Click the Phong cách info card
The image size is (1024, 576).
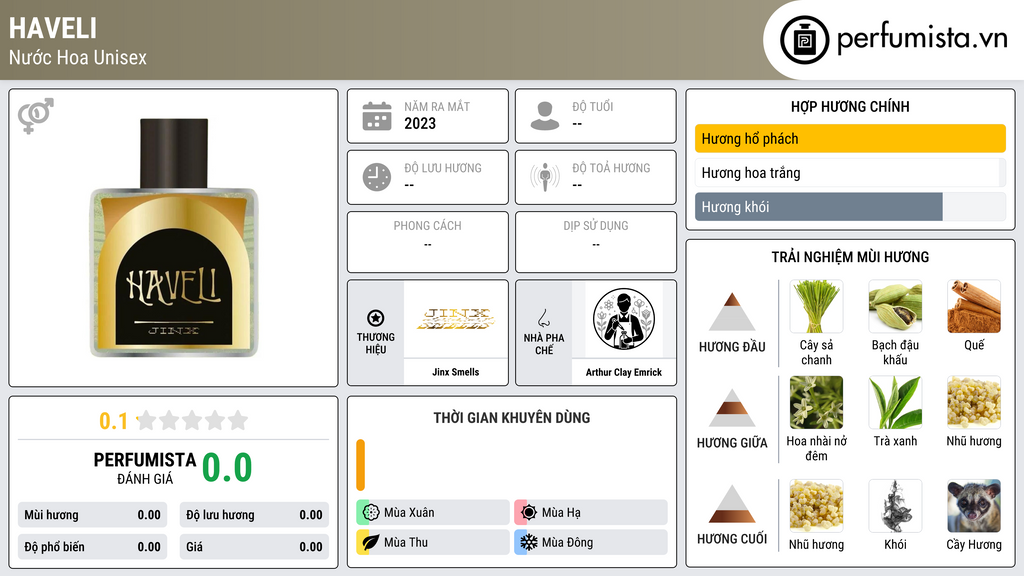(x=428, y=242)
